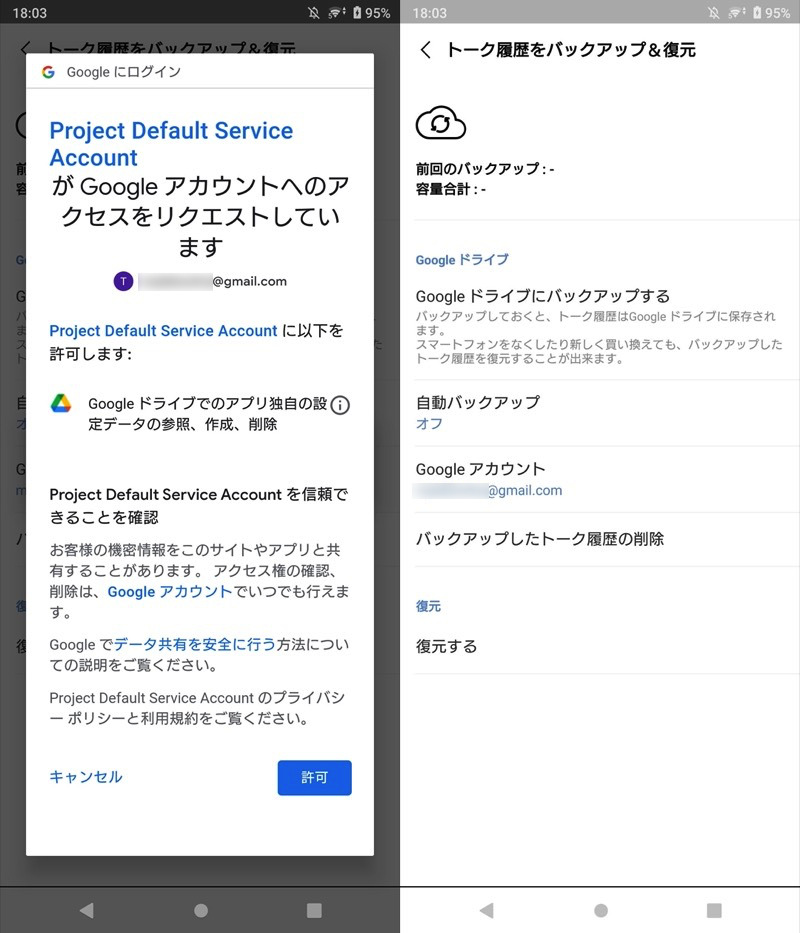
Task: Tap the Google Drive logo in permission dialog
Action: tap(62, 404)
